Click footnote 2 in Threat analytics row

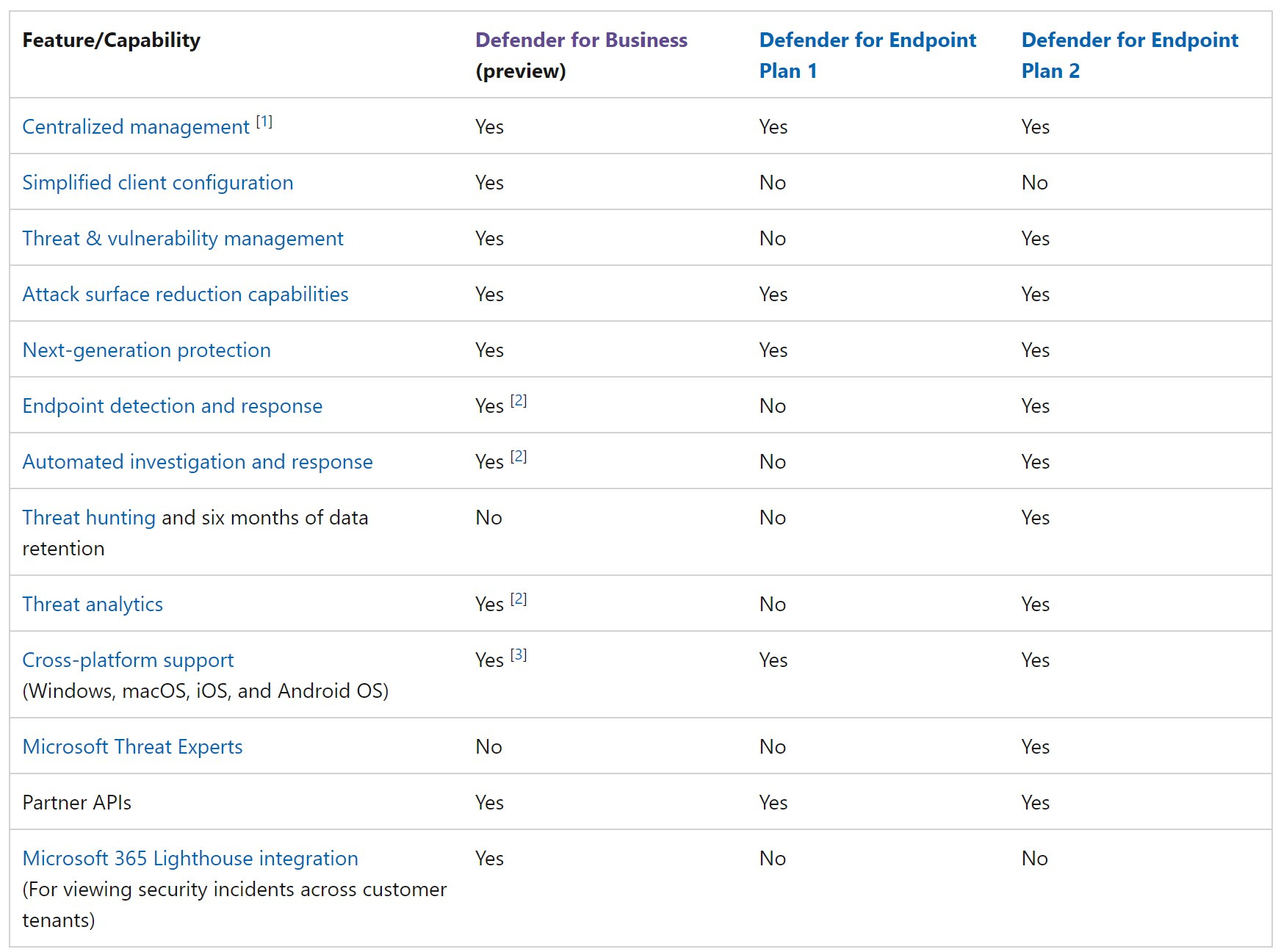tap(519, 599)
